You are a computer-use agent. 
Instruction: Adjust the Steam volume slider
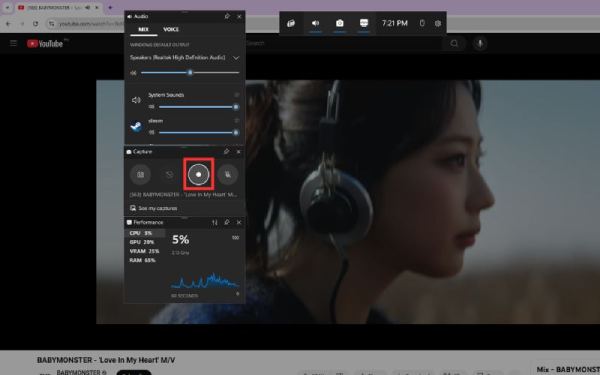click(198, 133)
